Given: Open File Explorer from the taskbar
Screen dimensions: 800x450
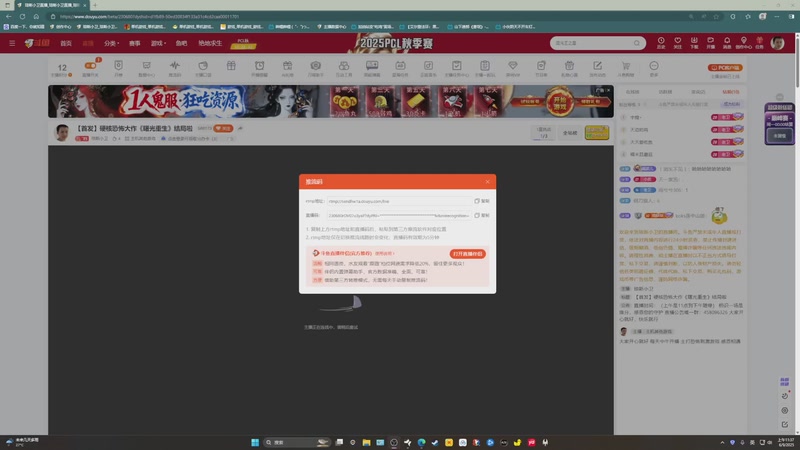Looking at the screenshot, I should point(366,442).
